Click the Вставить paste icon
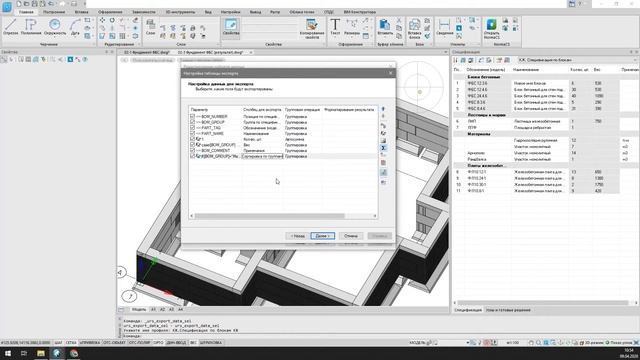The width and height of the screenshot is (640, 360). coord(384,25)
